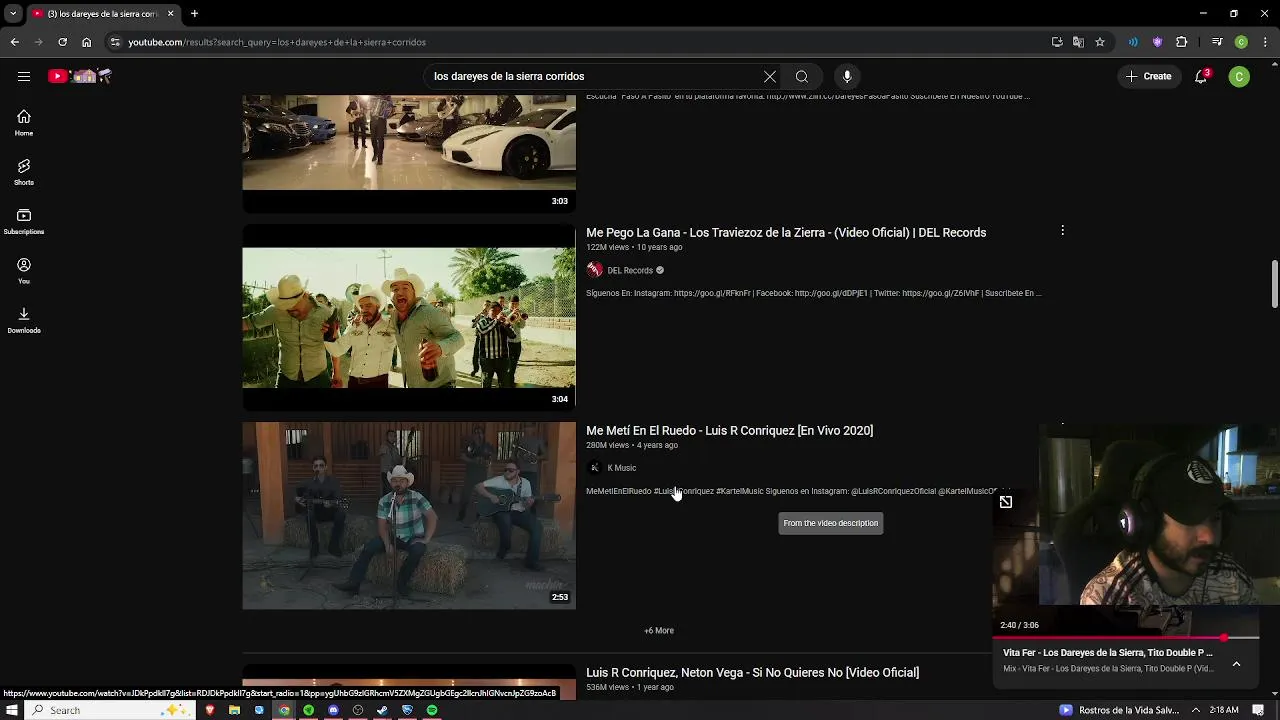
Task: Open a new browser tab
Action: coord(194,14)
